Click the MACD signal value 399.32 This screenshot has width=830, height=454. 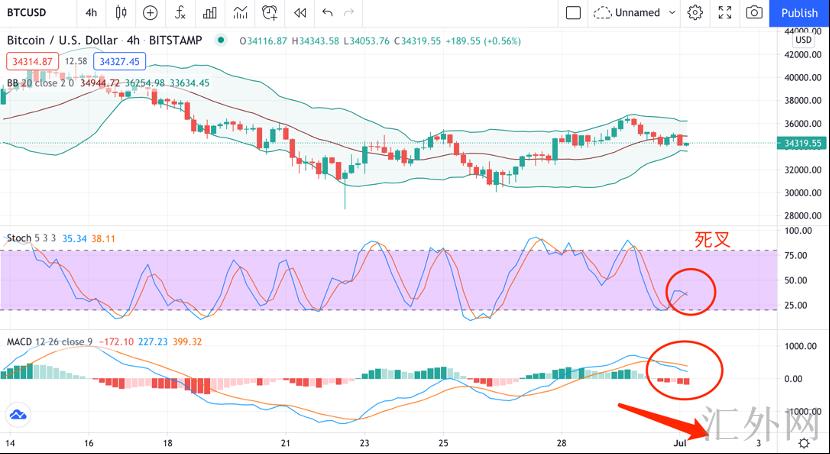click(187, 342)
